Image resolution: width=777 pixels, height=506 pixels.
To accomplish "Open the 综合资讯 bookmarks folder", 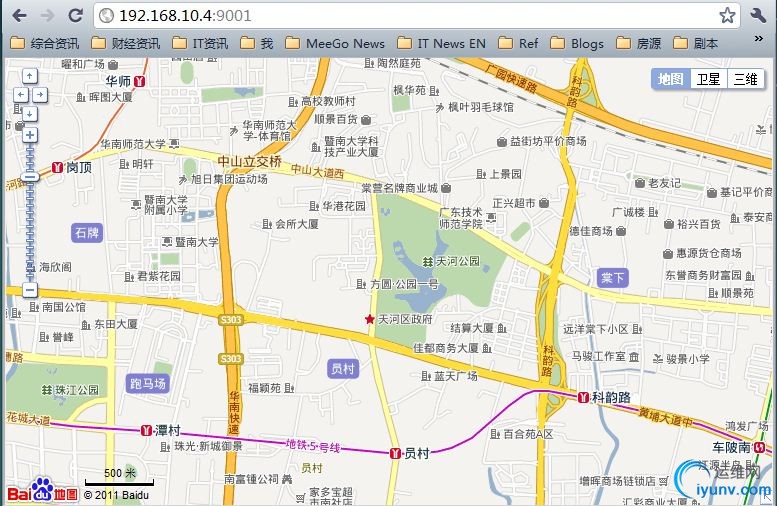I will click(x=45, y=44).
